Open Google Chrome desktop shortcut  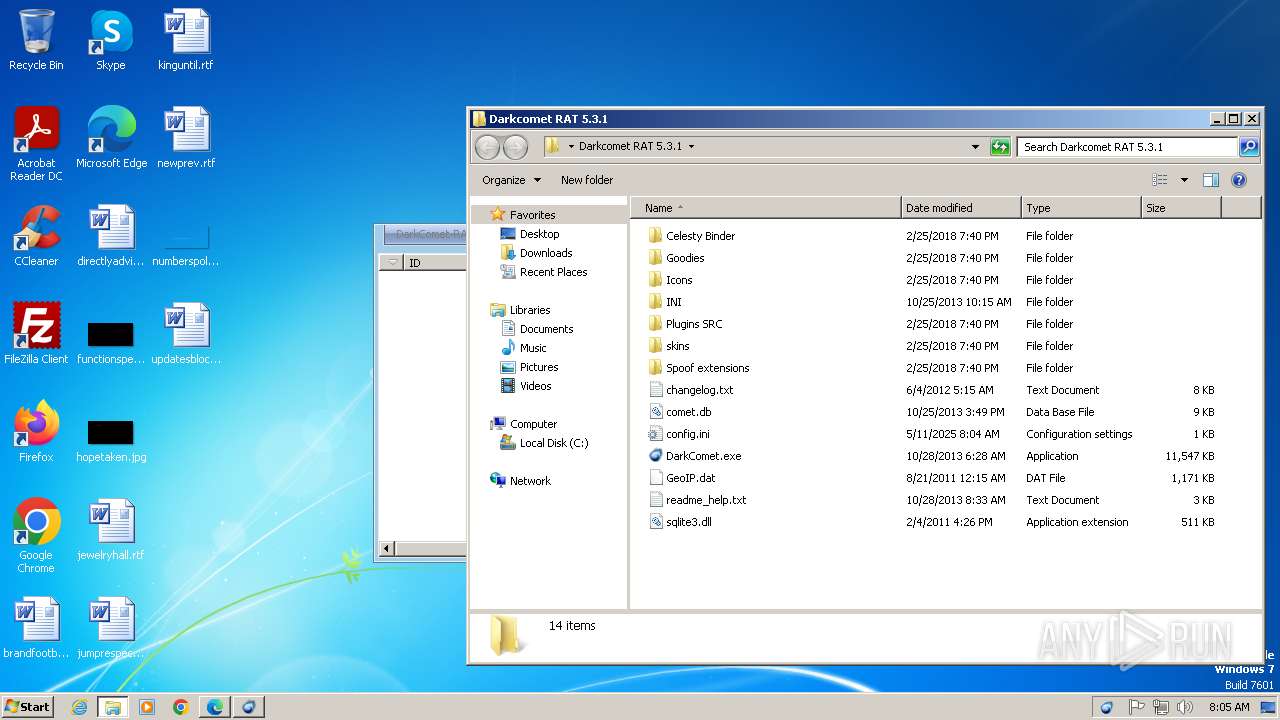tap(36, 536)
